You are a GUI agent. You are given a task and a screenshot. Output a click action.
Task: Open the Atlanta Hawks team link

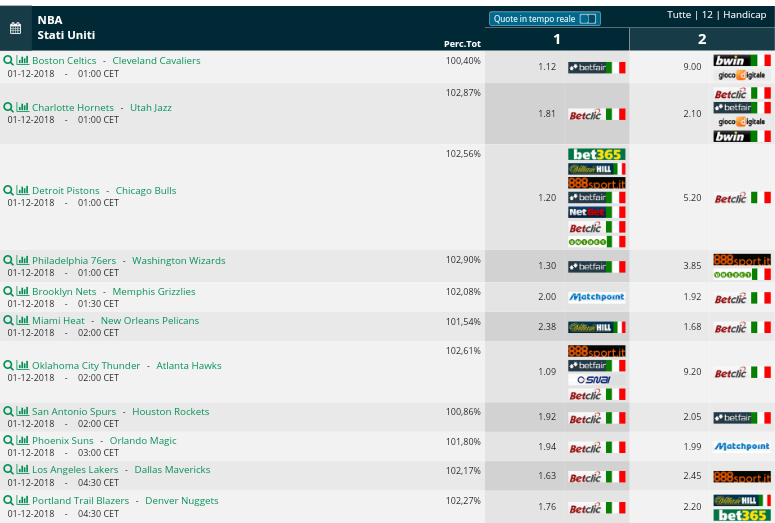pos(189,365)
